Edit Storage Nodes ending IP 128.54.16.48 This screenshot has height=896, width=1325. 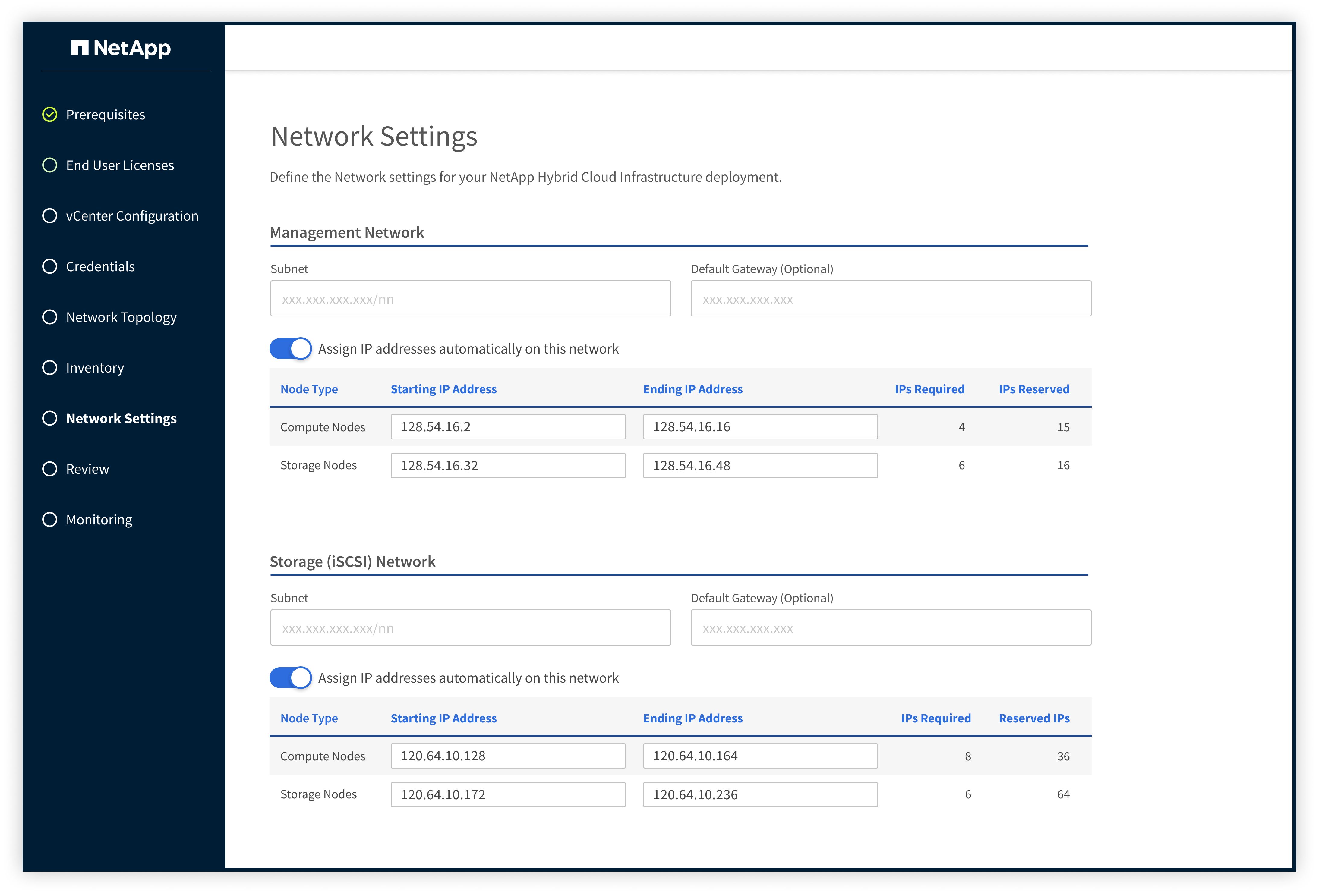(x=760, y=466)
